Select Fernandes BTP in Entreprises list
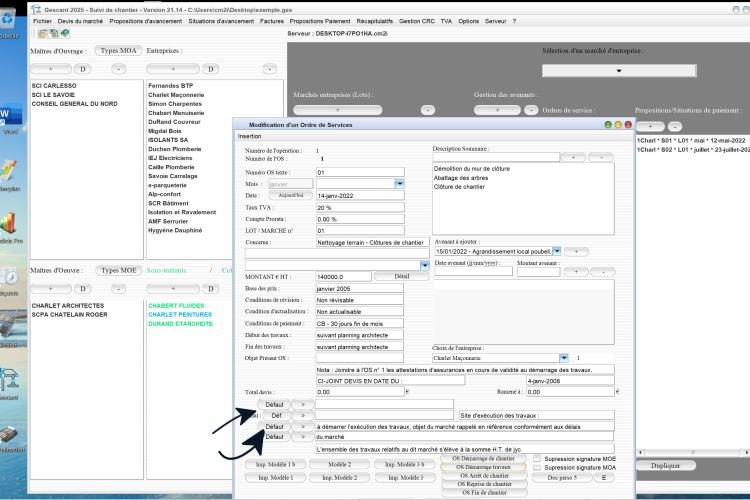 (x=170, y=86)
